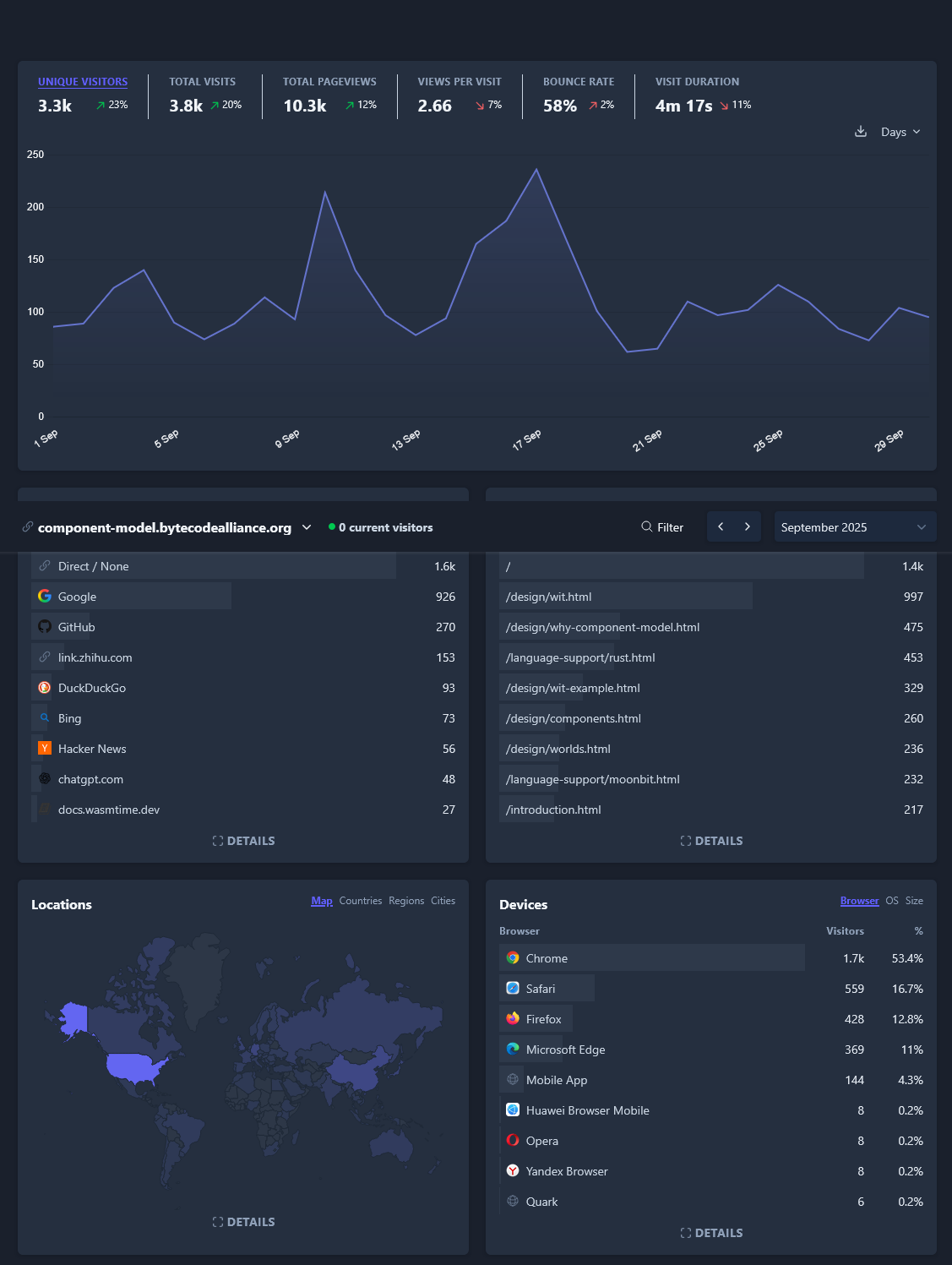Open the Days interval dropdown

900,132
